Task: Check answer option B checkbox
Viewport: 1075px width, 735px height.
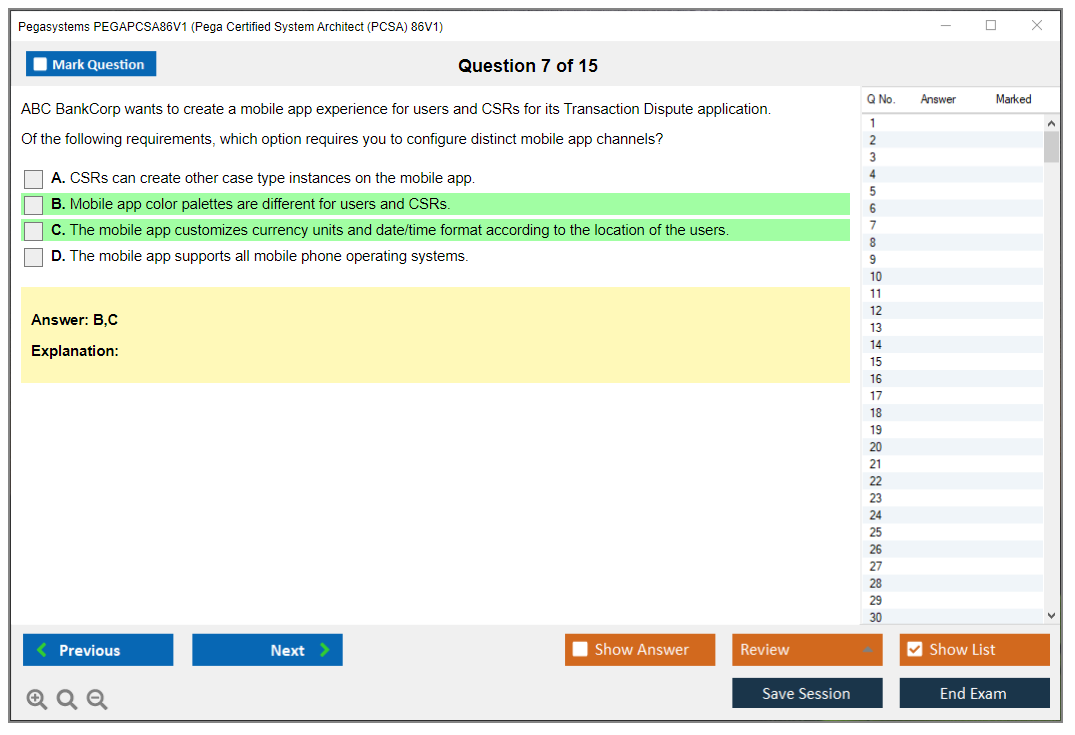Action: pos(34,205)
